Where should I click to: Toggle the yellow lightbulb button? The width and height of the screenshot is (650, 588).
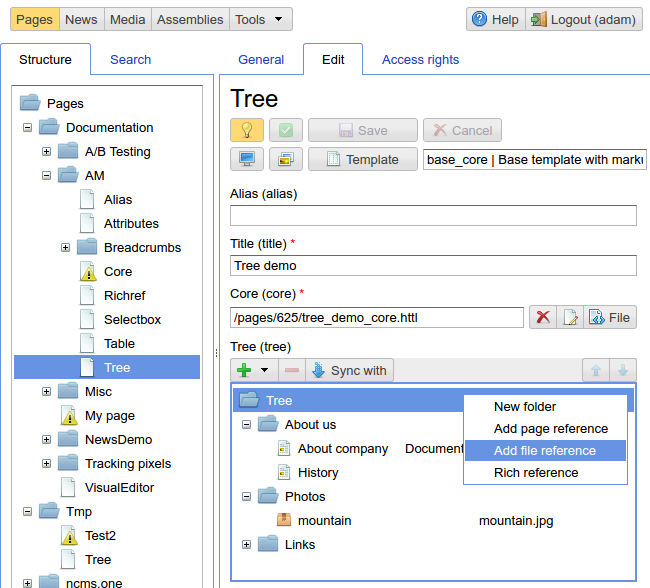point(246,130)
